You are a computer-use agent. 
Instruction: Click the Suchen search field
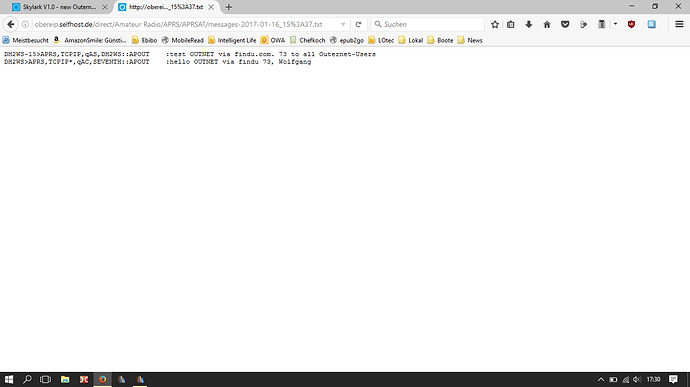(x=428, y=24)
